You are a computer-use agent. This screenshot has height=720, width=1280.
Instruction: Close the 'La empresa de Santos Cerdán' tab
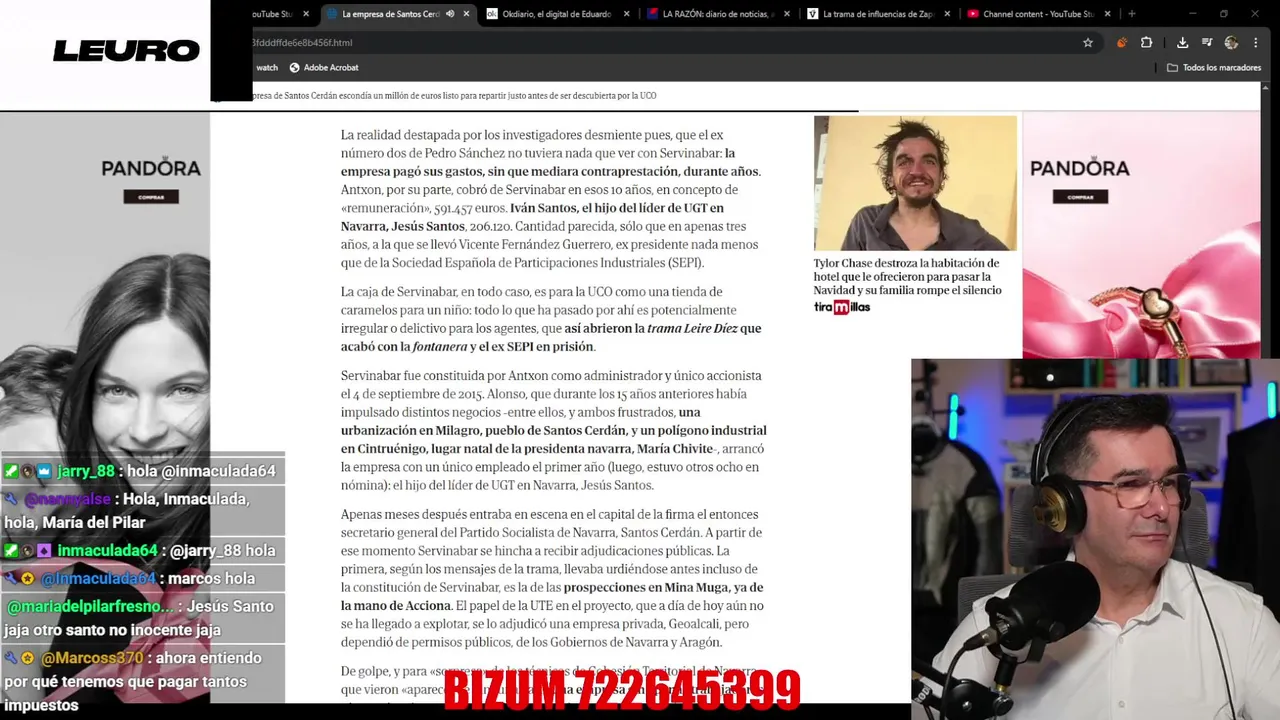tap(466, 14)
